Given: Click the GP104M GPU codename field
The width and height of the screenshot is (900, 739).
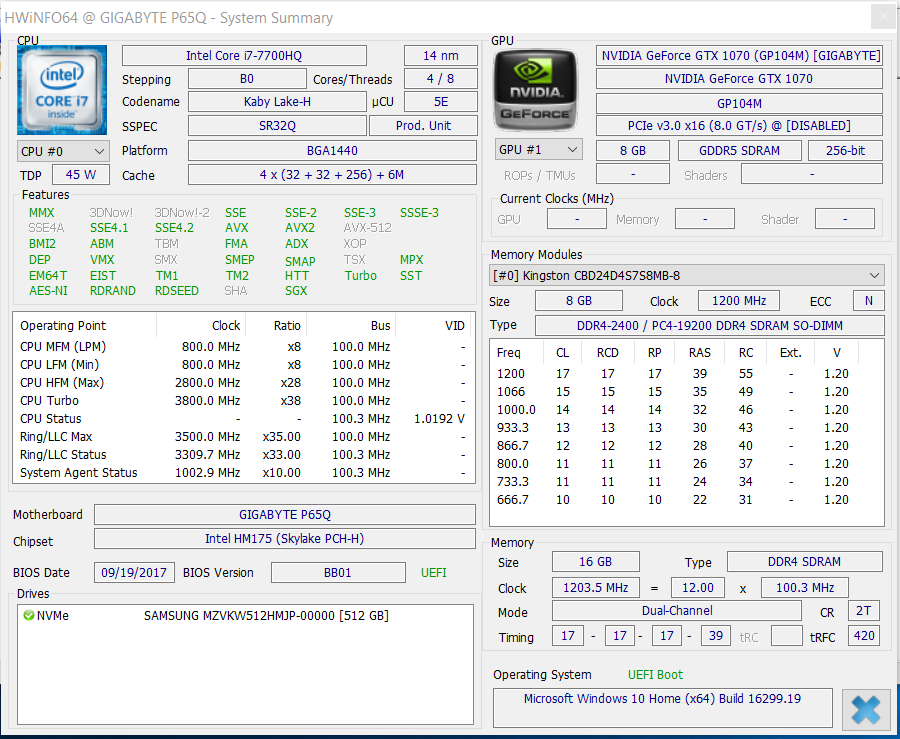Looking at the screenshot, I should point(739,103).
